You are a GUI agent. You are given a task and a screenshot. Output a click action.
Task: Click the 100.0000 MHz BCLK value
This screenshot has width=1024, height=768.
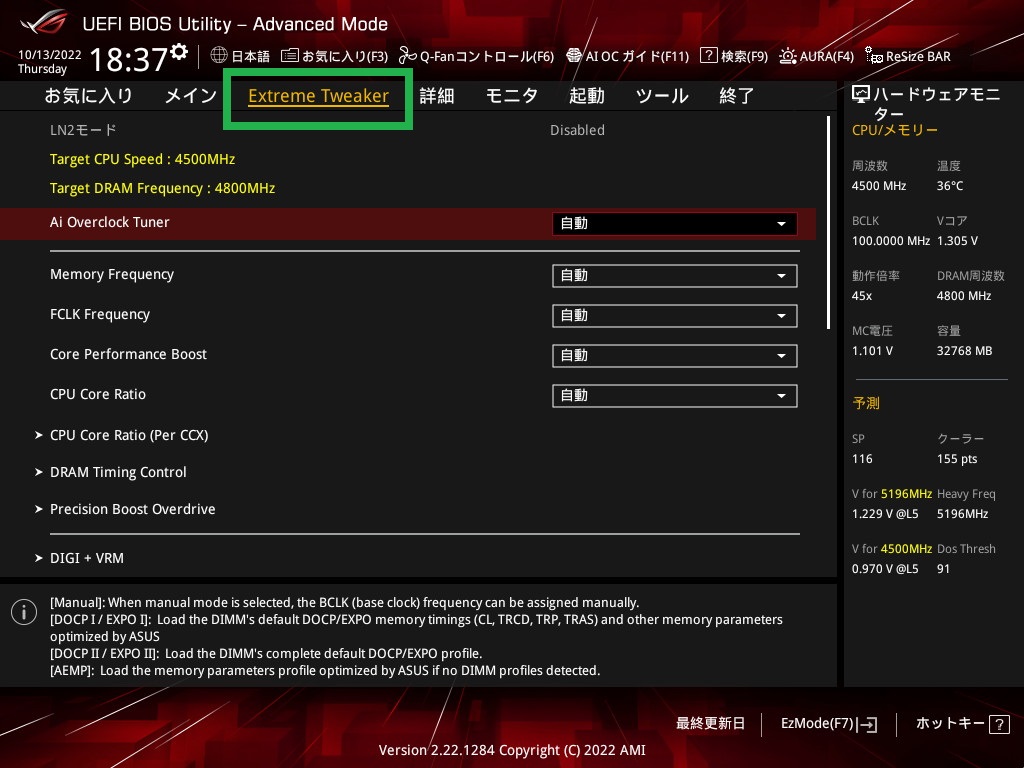click(x=891, y=241)
